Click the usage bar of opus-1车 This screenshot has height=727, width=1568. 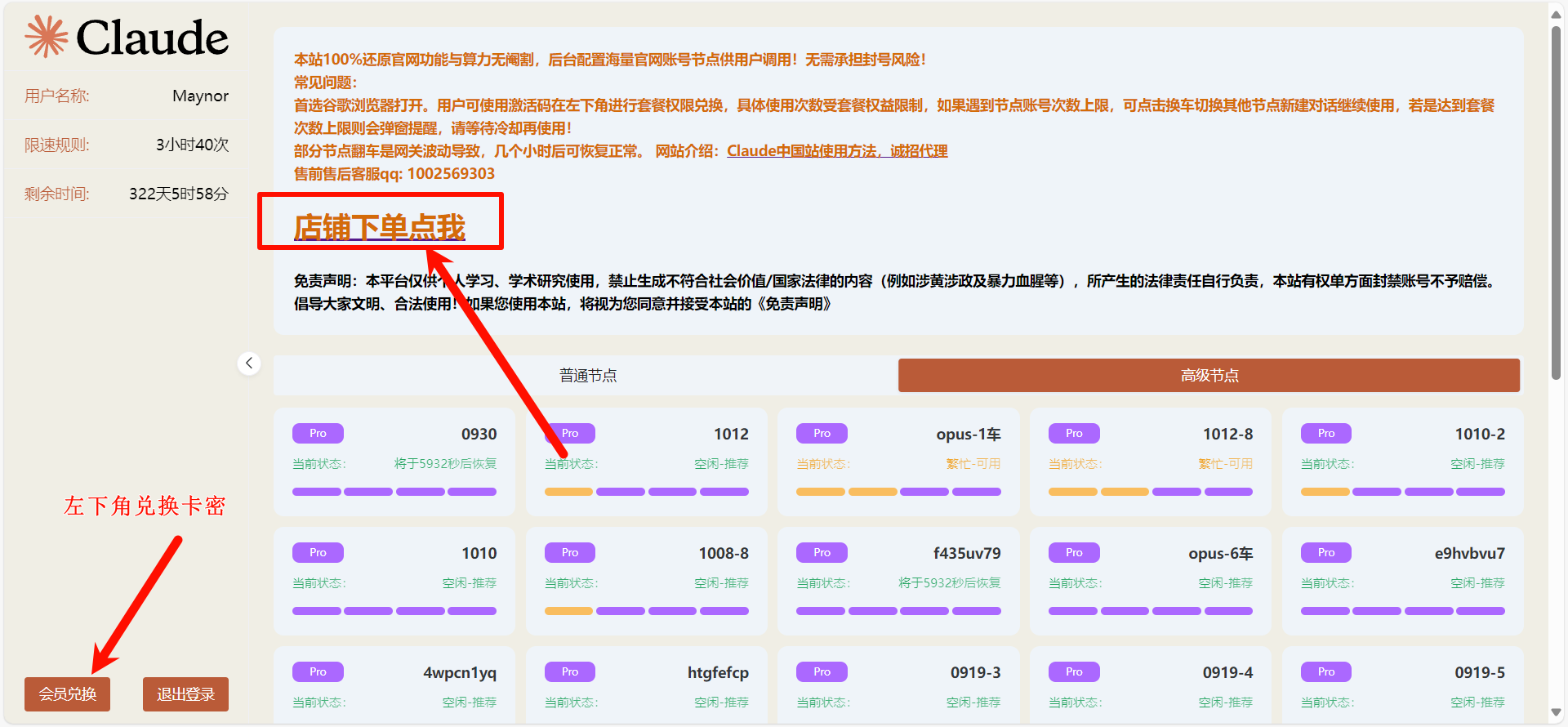(x=898, y=492)
